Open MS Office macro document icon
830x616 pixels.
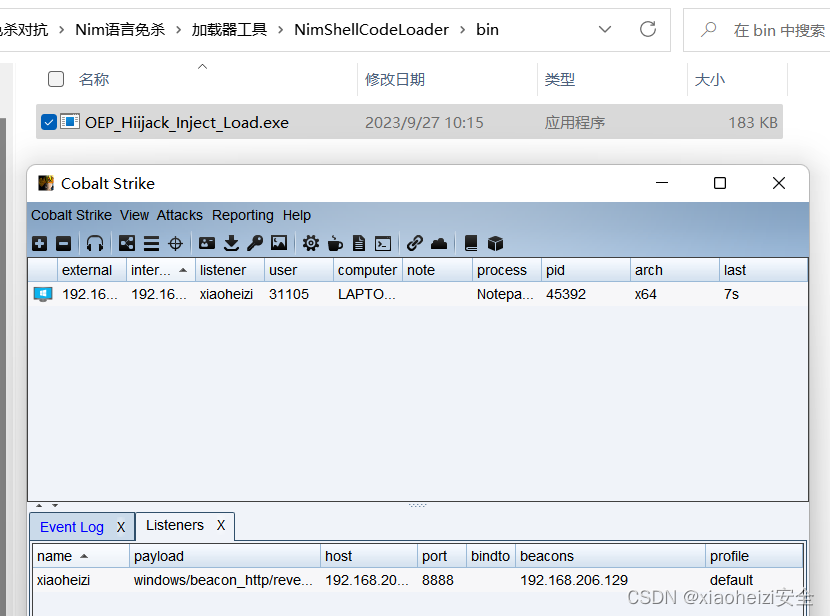tap(359, 243)
